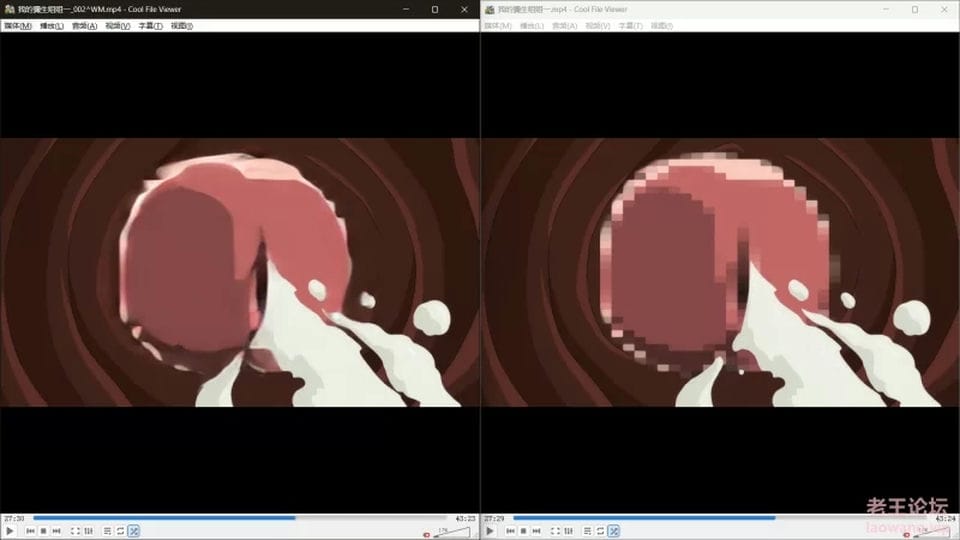The width and height of the screenshot is (960, 540).
Task: Click the Play button in the right player
Action: (x=490, y=531)
